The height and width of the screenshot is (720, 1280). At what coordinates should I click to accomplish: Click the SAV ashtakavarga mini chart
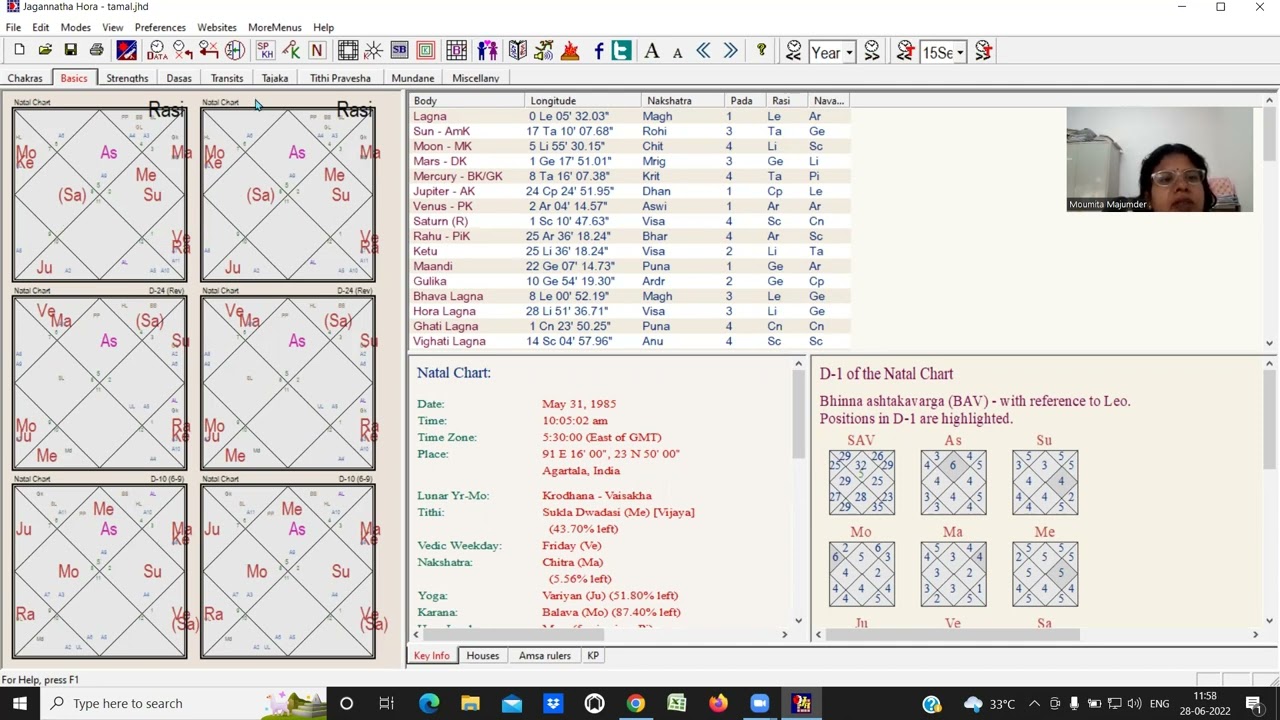(861, 483)
